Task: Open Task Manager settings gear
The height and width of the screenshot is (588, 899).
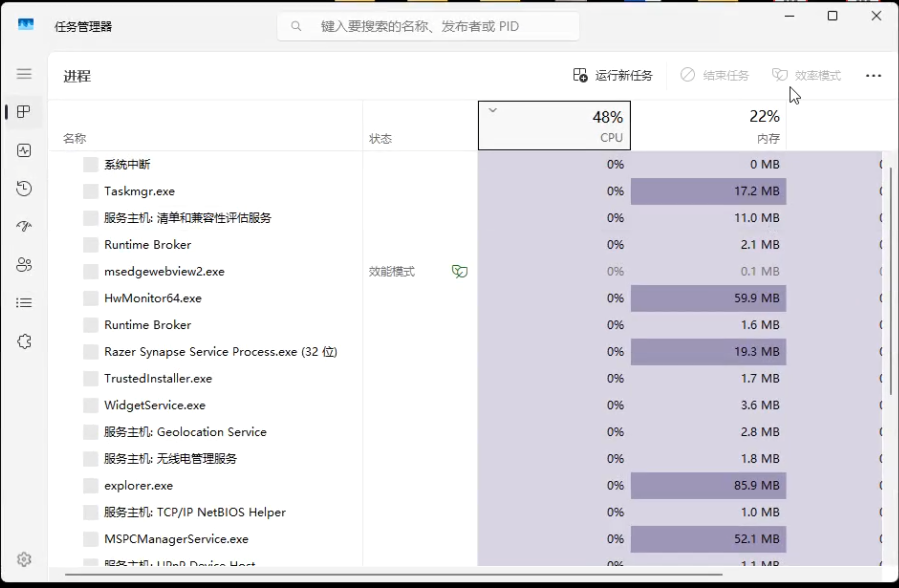Action: [x=24, y=559]
